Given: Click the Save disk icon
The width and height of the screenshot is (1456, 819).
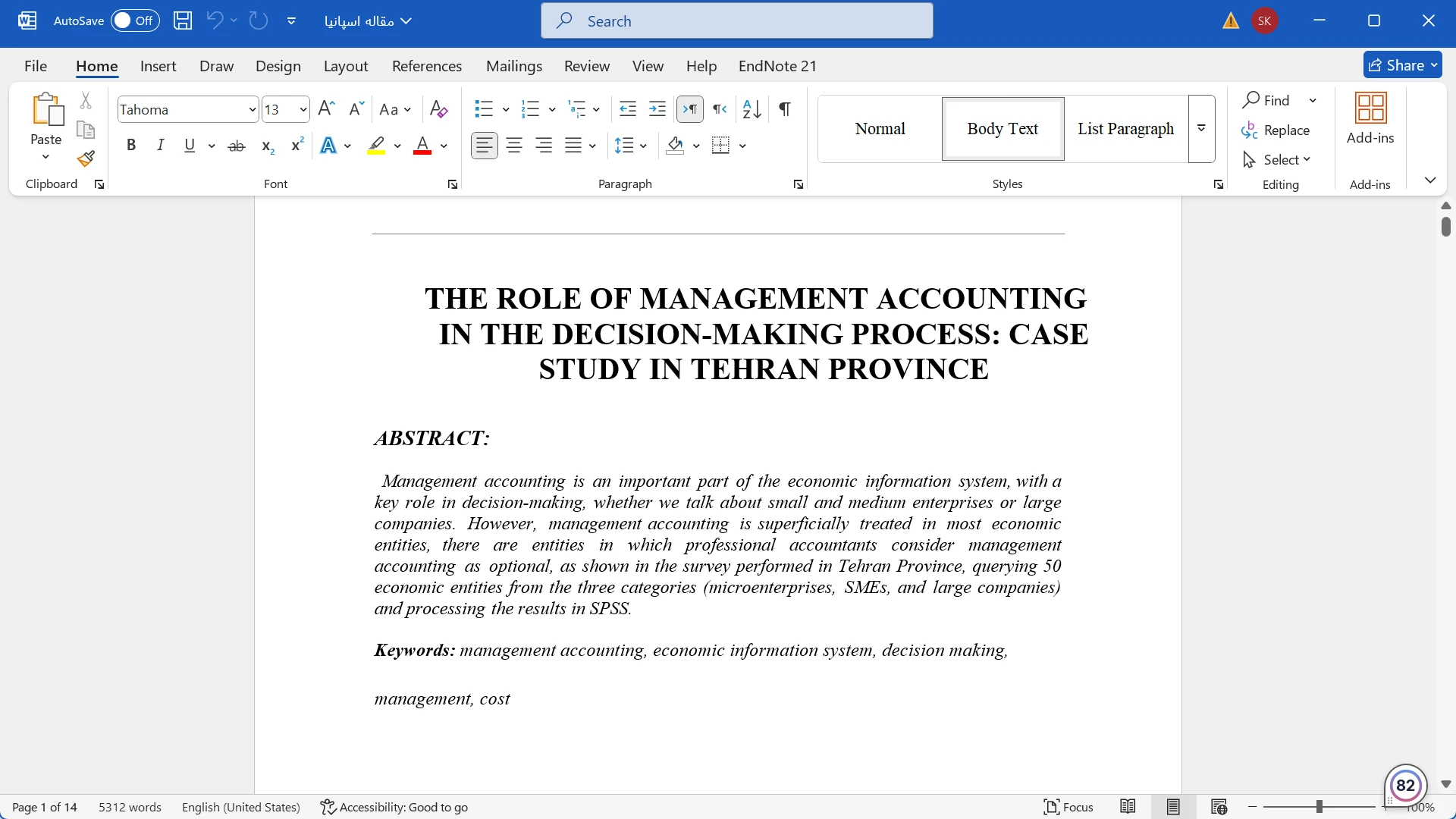Looking at the screenshot, I should coord(183,20).
